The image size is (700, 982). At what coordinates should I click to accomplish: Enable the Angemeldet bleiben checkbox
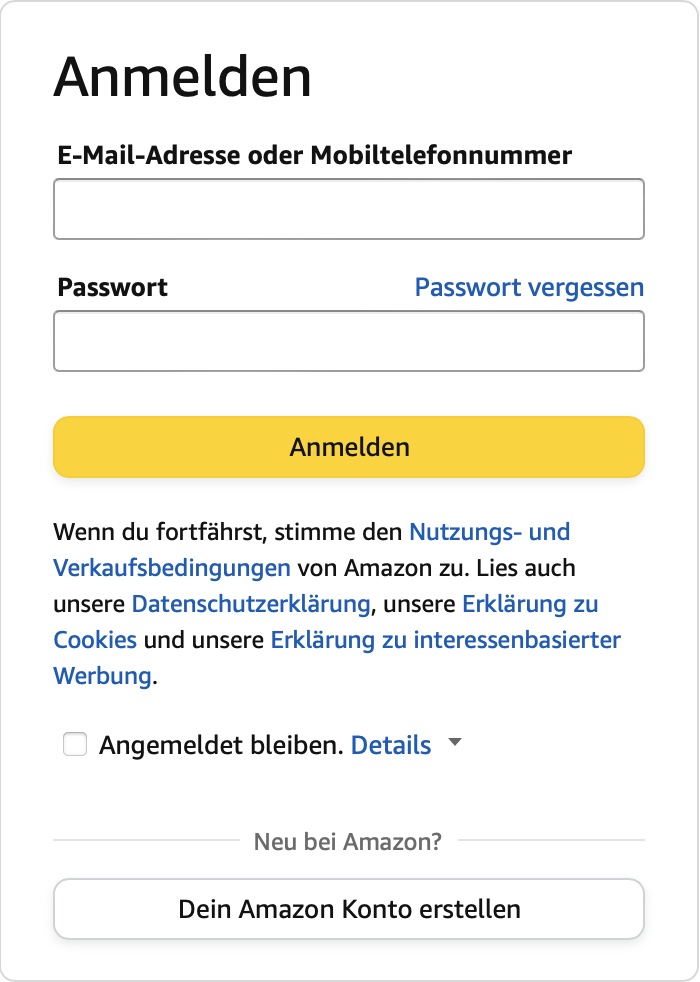(x=75, y=745)
